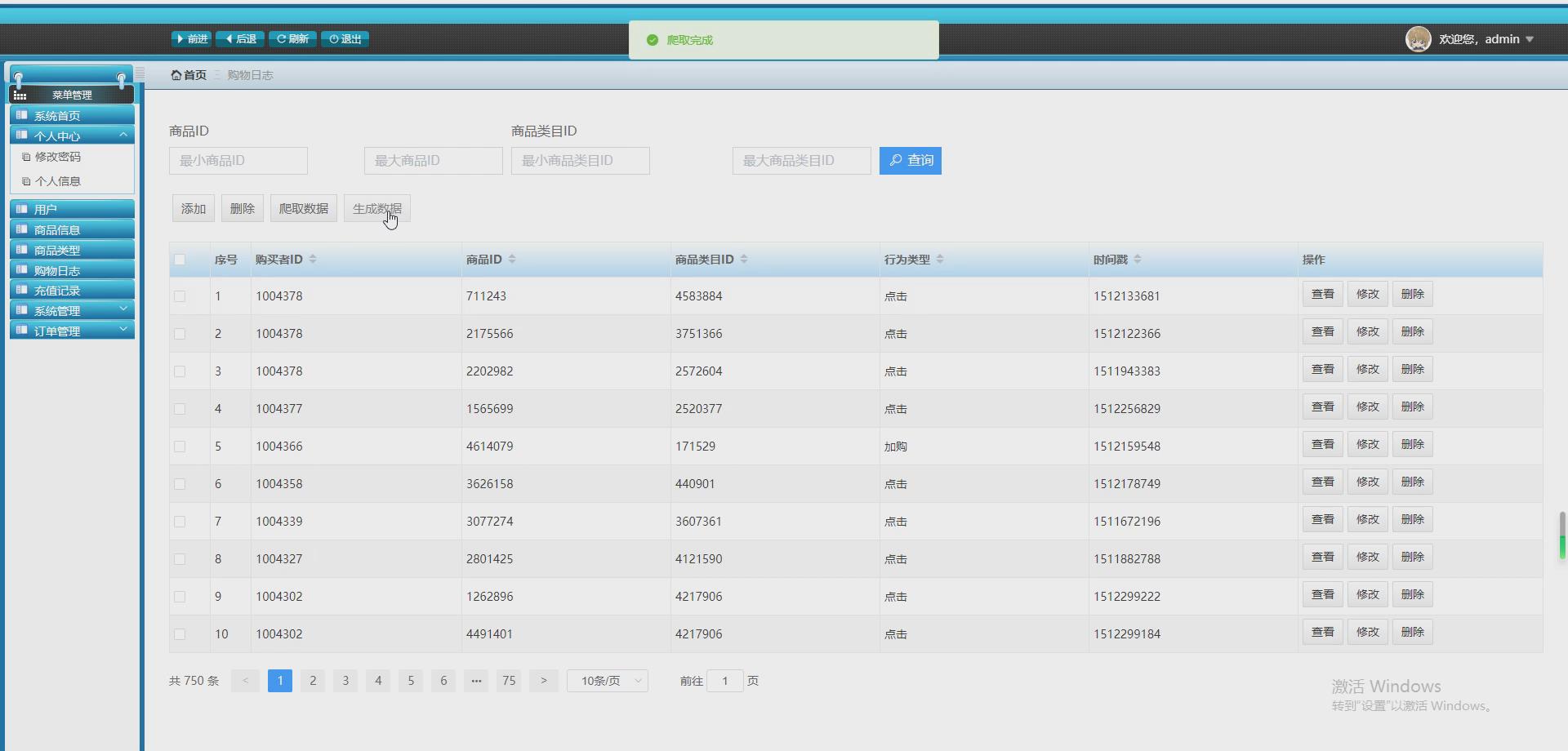Check the checkbox for row 4
The image size is (1568, 751).
[x=180, y=409]
